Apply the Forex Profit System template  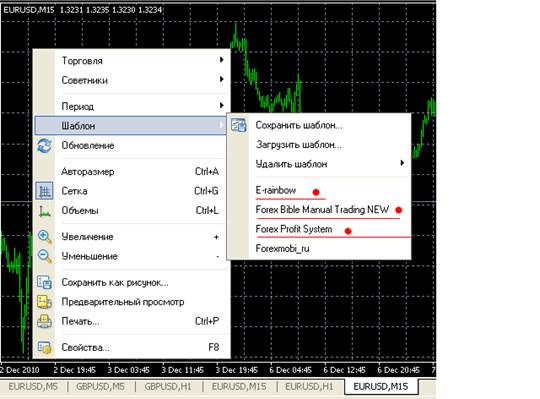(319, 229)
